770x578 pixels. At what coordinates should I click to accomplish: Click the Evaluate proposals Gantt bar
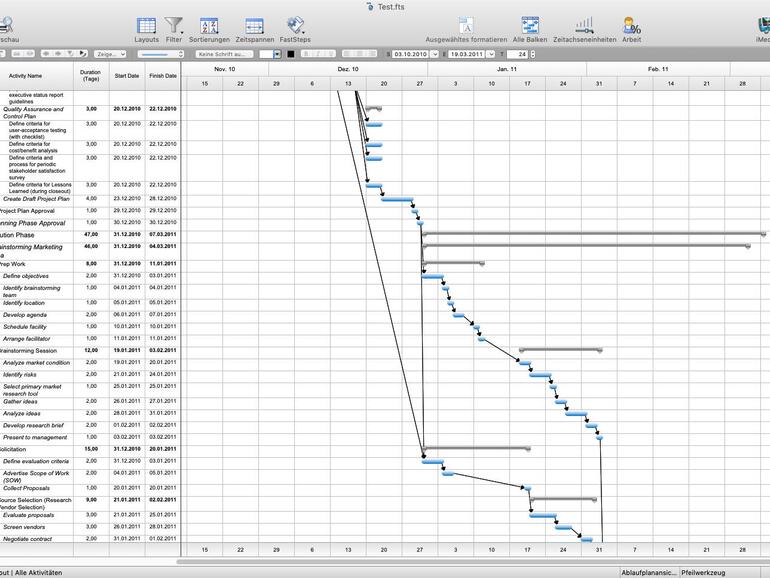point(543,516)
